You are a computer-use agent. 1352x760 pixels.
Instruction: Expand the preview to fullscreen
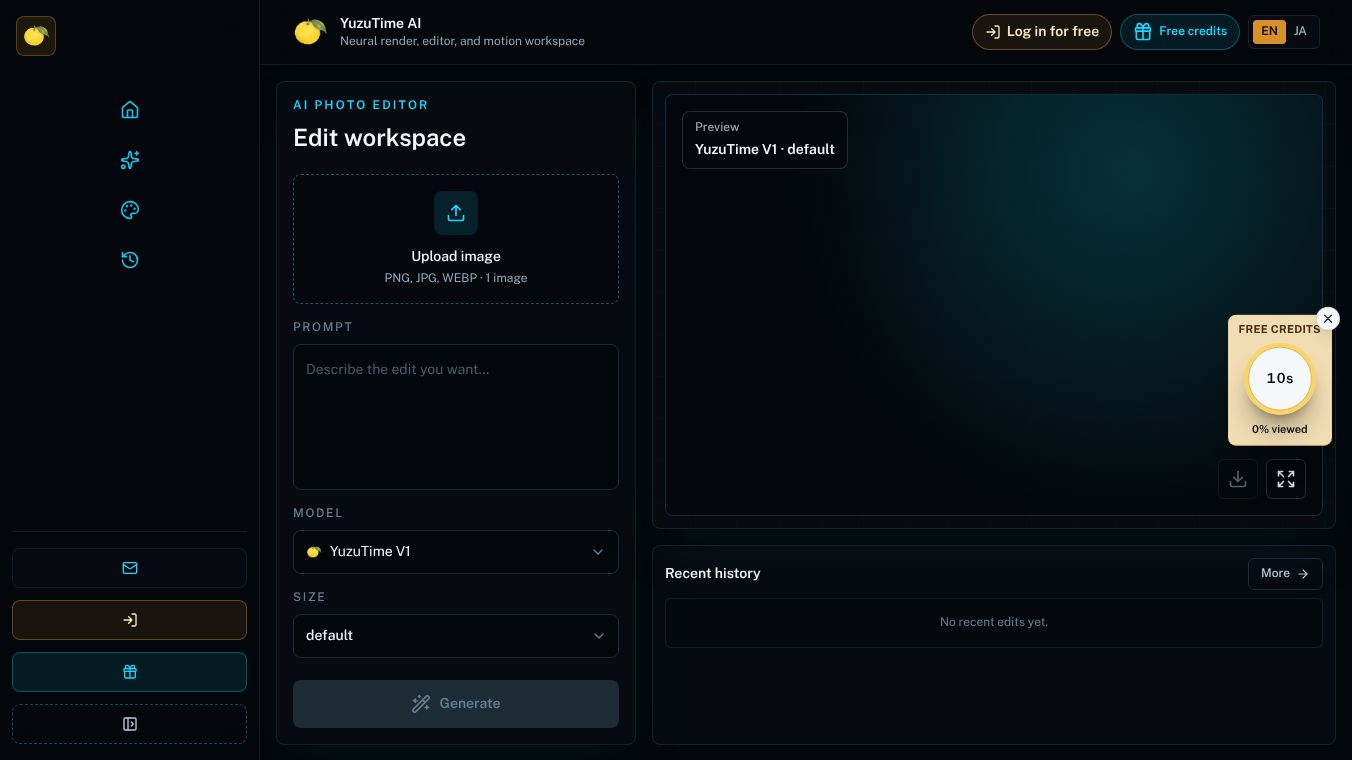point(1286,479)
